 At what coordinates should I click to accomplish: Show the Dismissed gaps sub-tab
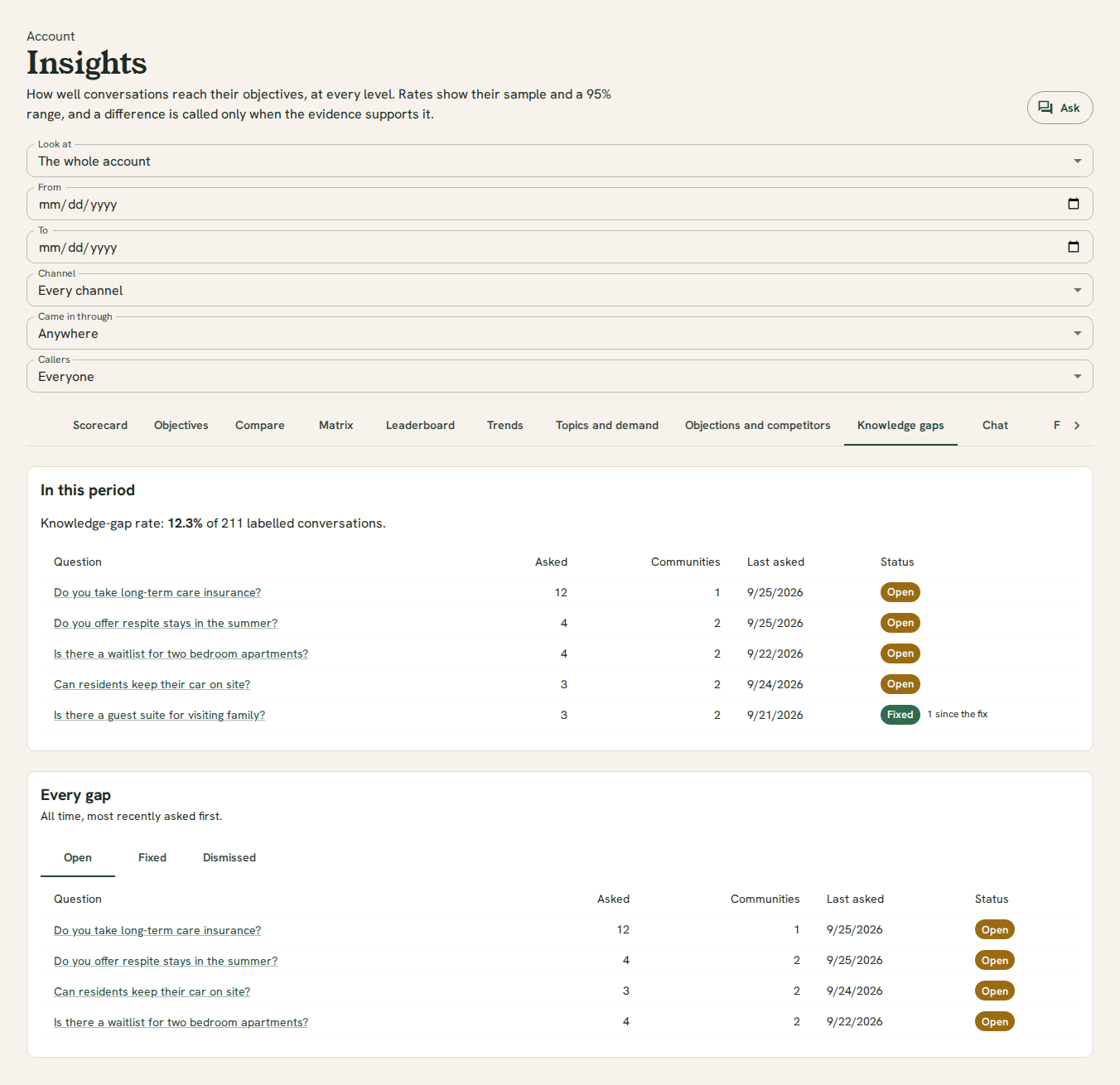tap(229, 857)
